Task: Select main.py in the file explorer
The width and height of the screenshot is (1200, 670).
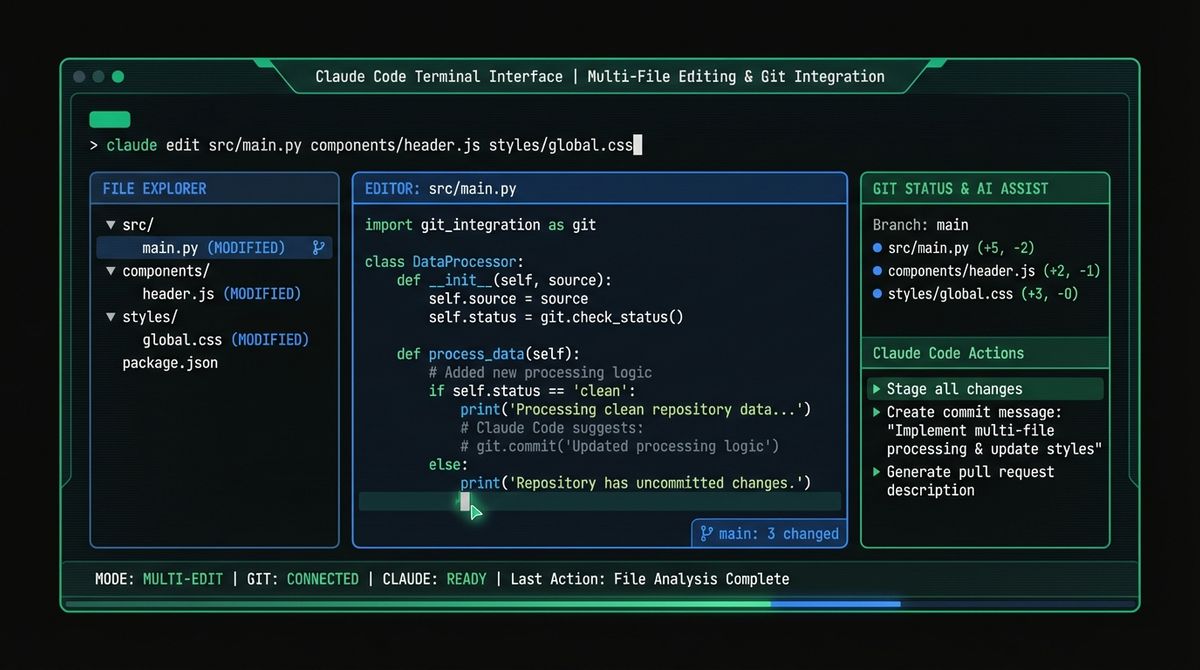Action: [214, 248]
